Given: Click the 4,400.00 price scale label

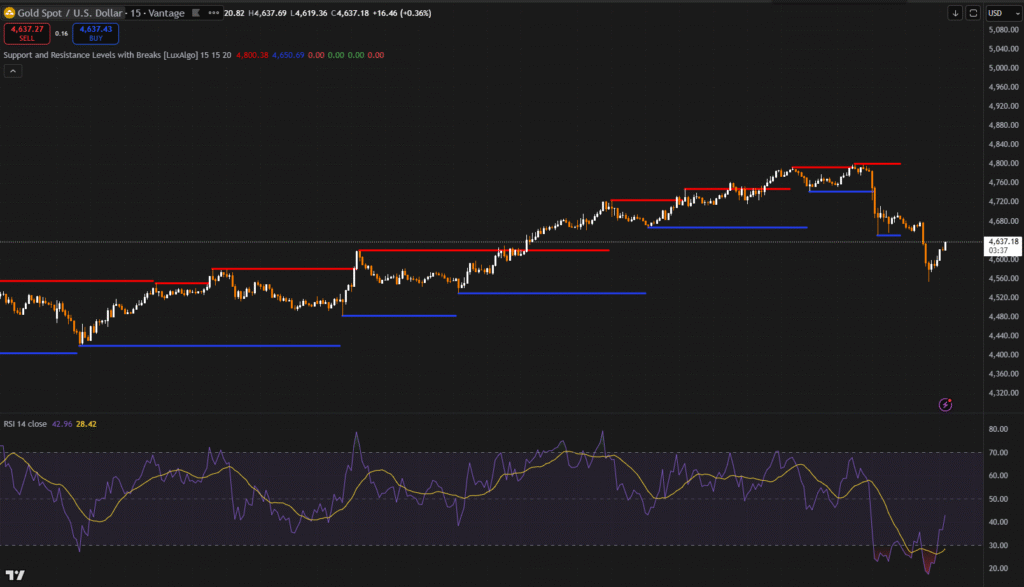Looking at the screenshot, I should [1004, 355].
